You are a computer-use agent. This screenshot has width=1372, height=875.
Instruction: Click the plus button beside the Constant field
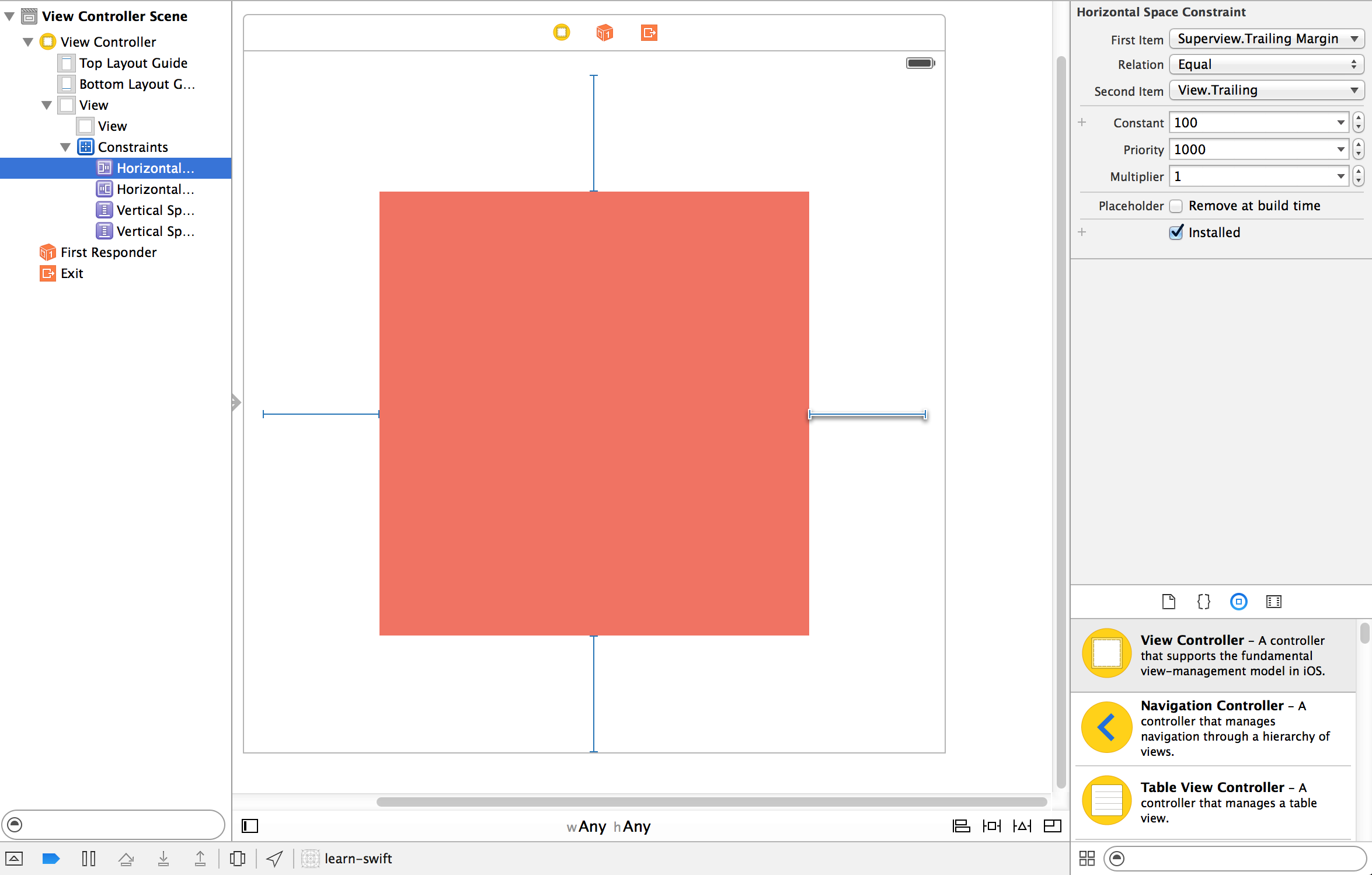1082,122
